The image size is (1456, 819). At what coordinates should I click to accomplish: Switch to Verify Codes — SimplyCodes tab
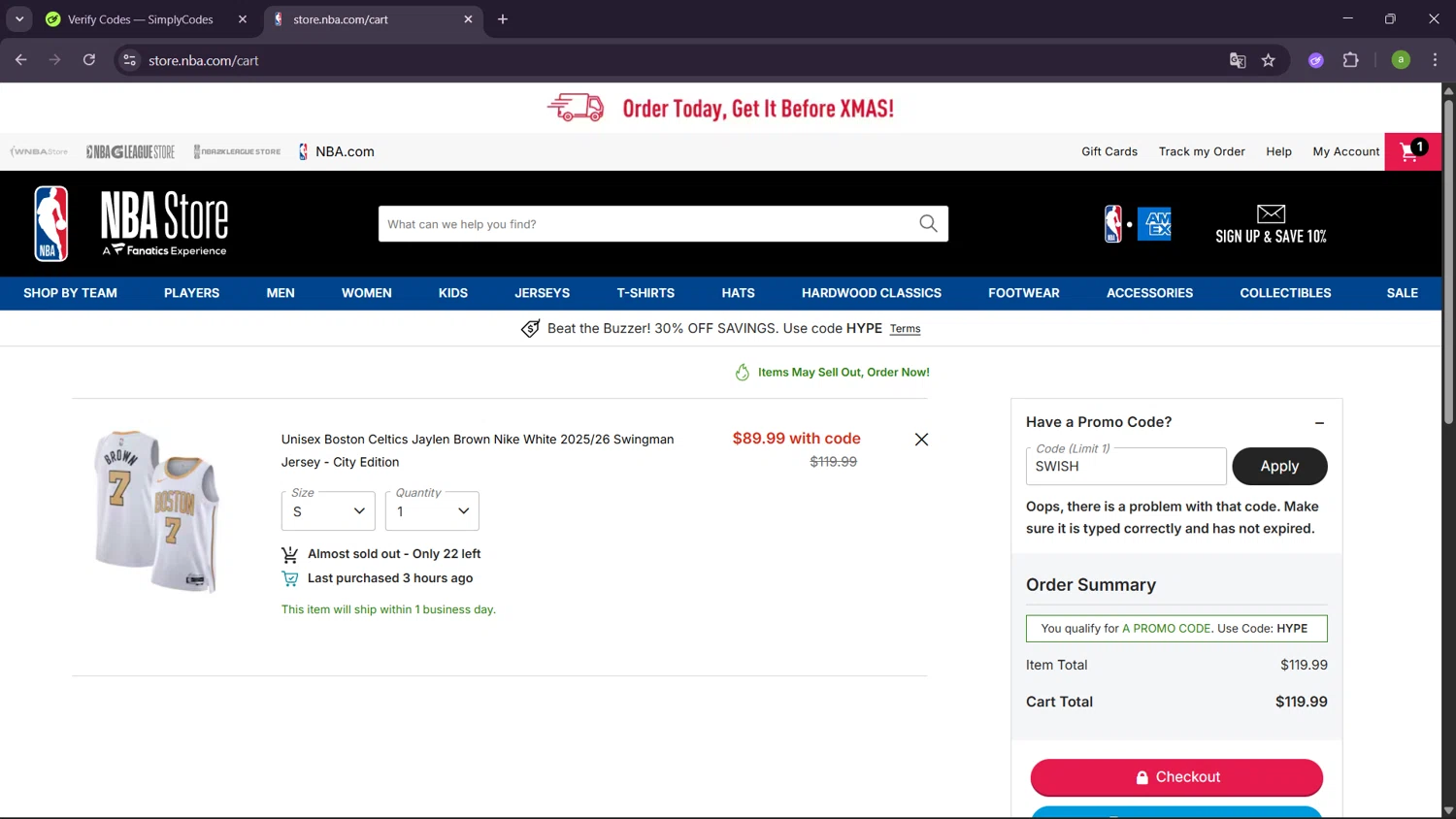pos(141,19)
